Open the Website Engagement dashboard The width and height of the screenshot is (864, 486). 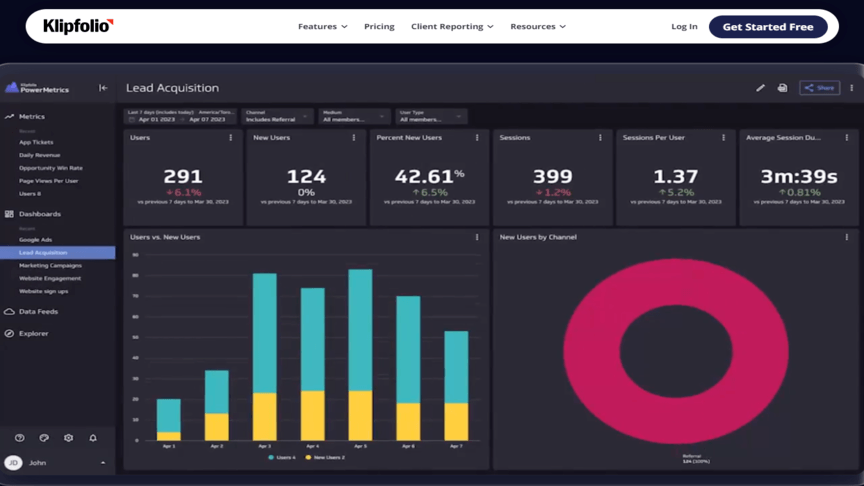[50, 278]
